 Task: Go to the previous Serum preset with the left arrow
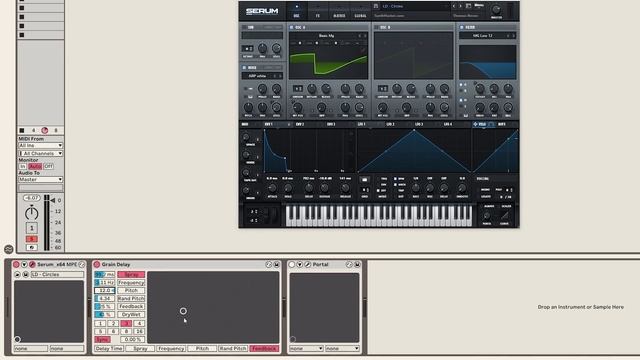click(x=453, y=6)
